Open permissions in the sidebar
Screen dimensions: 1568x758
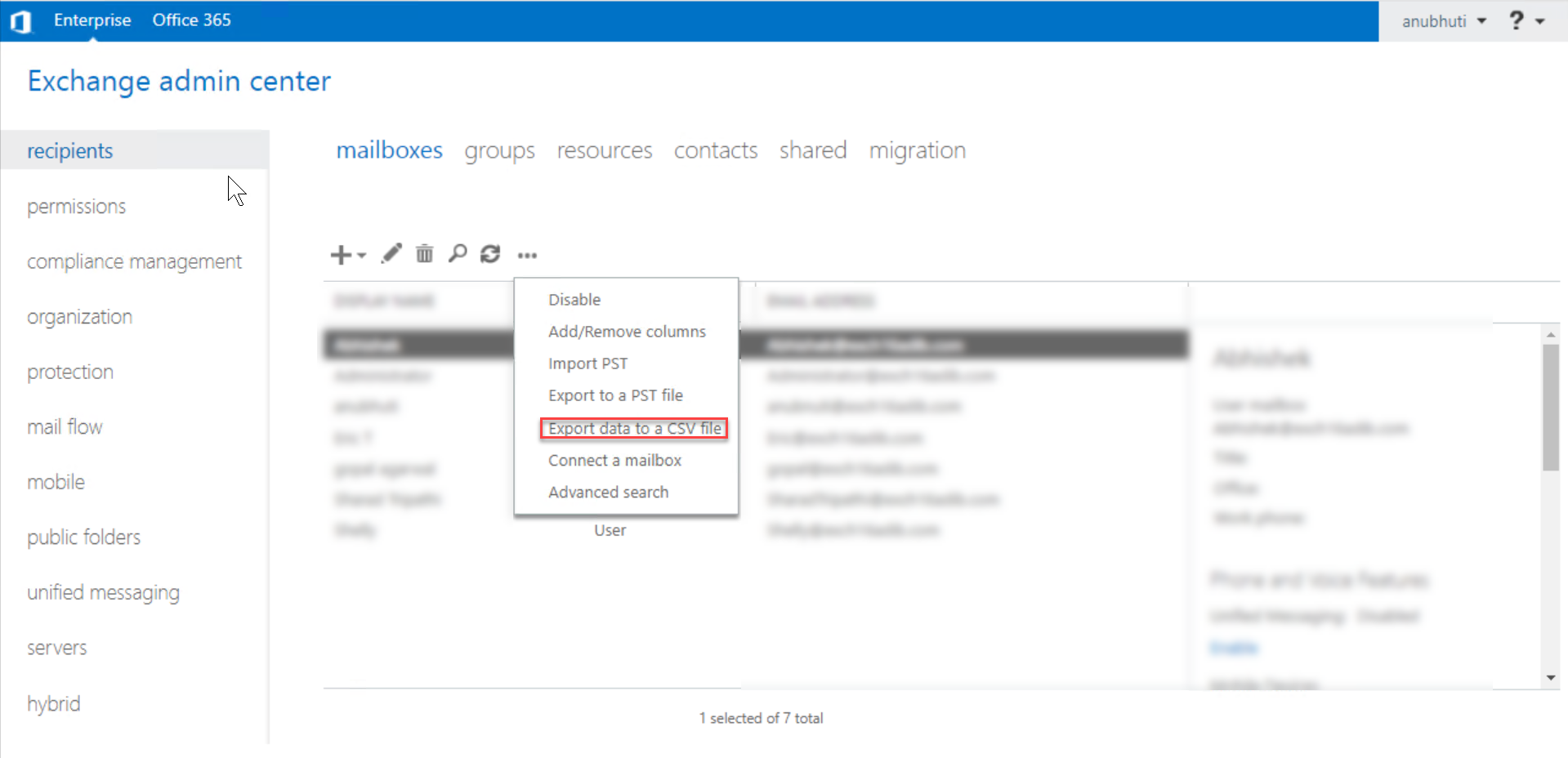pos(77,207)
